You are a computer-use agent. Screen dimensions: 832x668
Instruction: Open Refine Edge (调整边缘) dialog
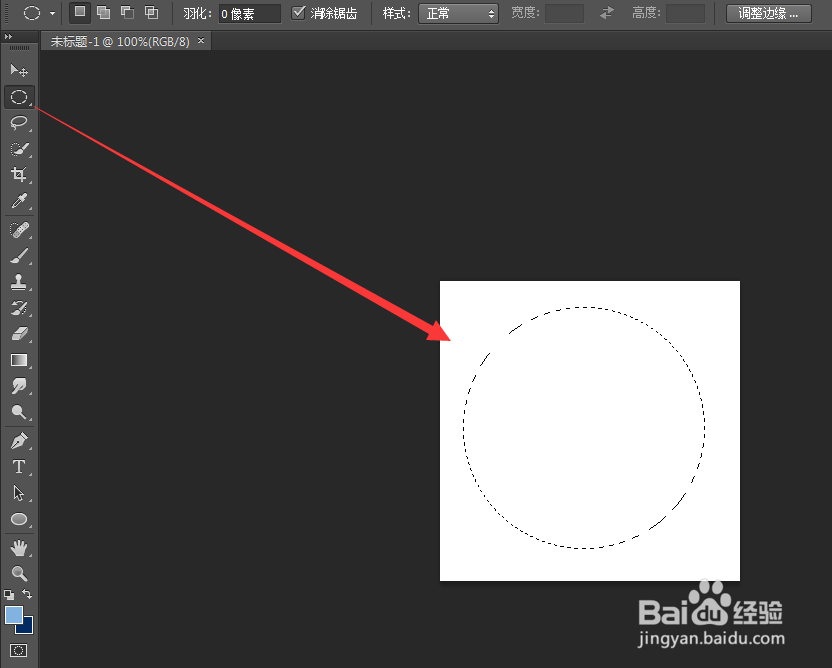(769, 14)
